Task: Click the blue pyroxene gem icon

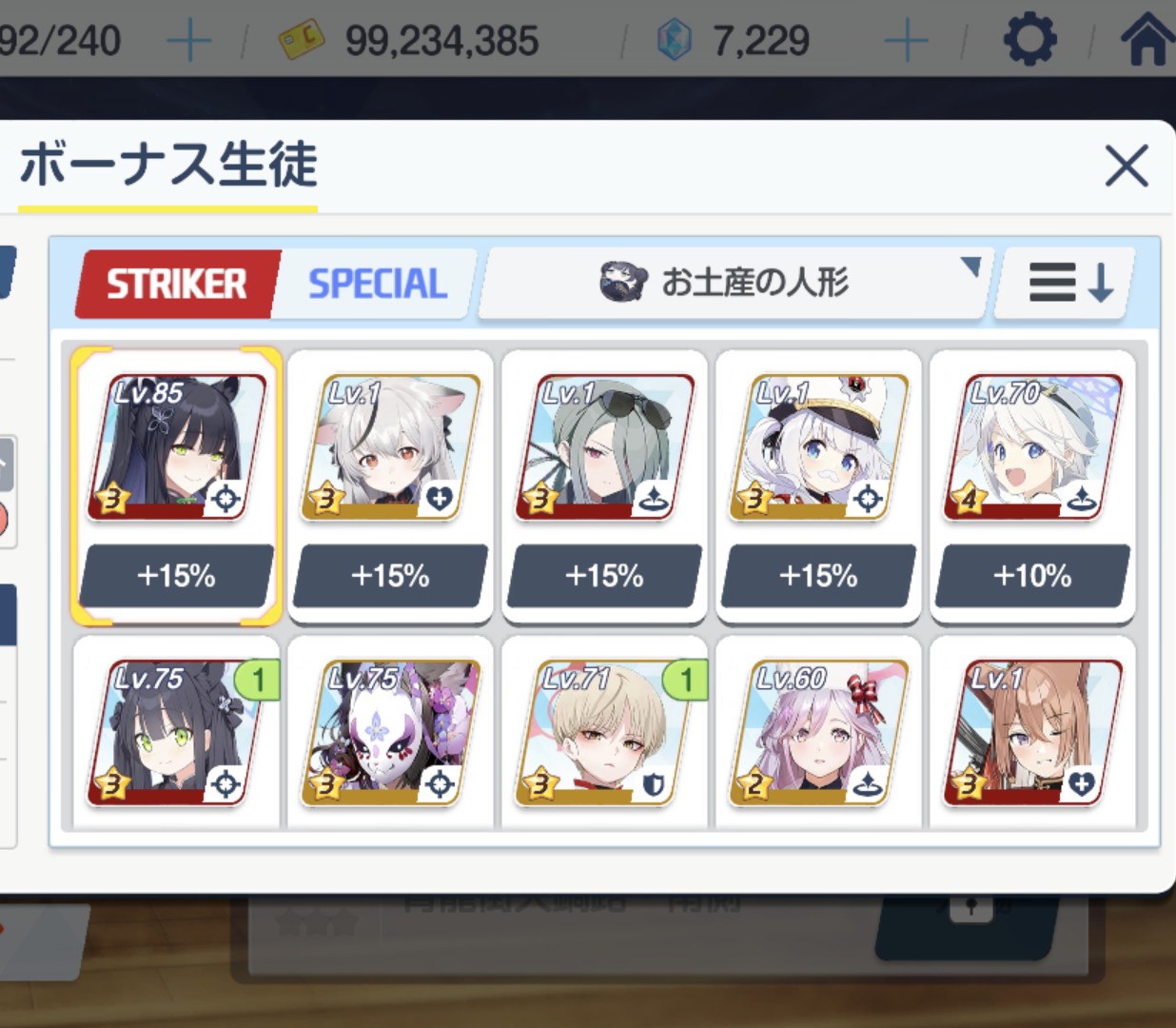Action: [675, 41]
